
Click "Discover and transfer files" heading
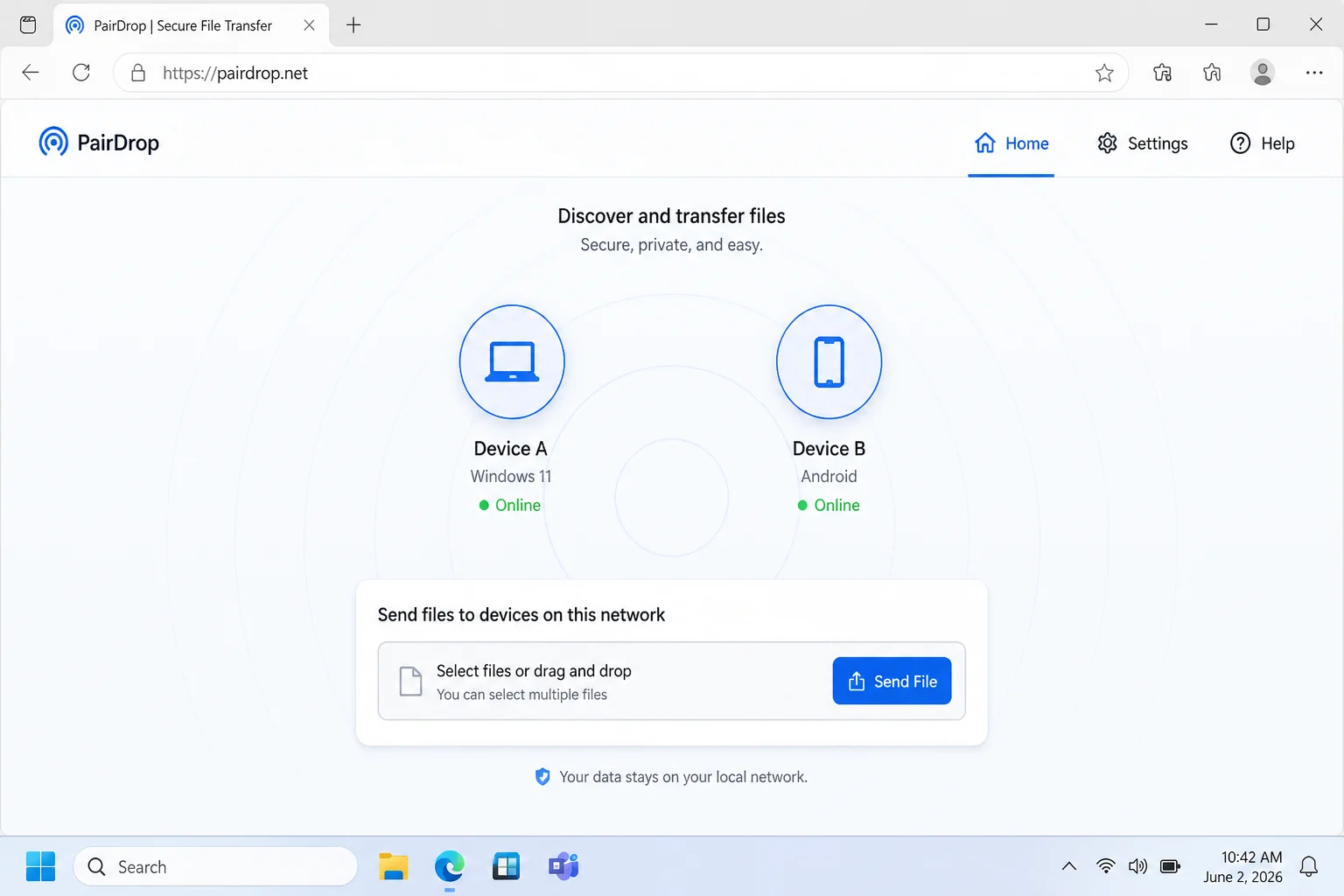point(671,216)
